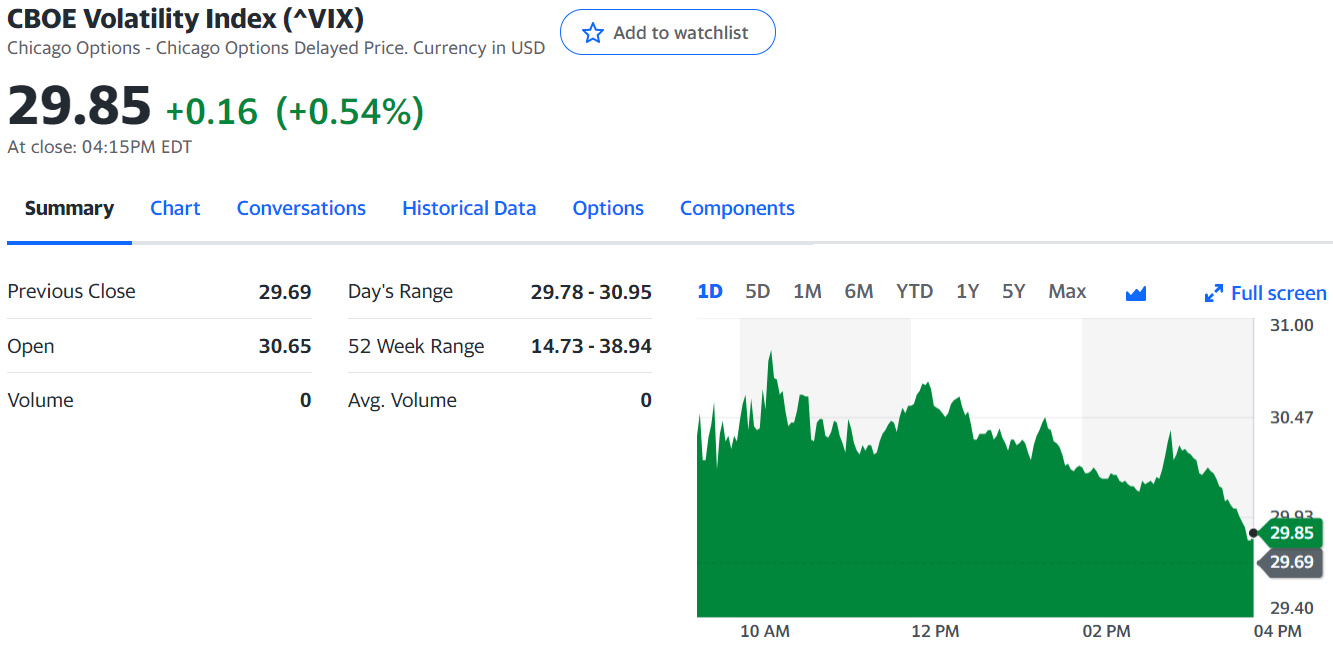Click the Full screen link text
1333x645 pixels.
tap(1279, 293)
